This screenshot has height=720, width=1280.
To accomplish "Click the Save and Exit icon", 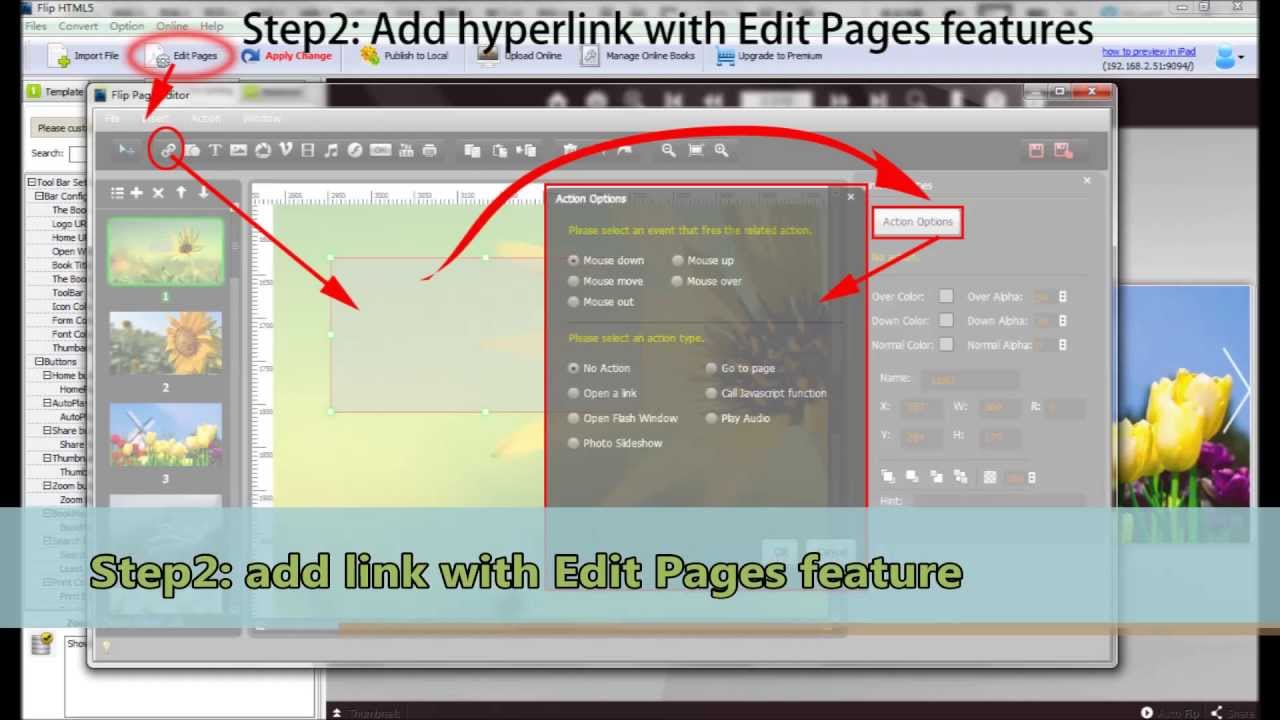I will click(1063, 150).
